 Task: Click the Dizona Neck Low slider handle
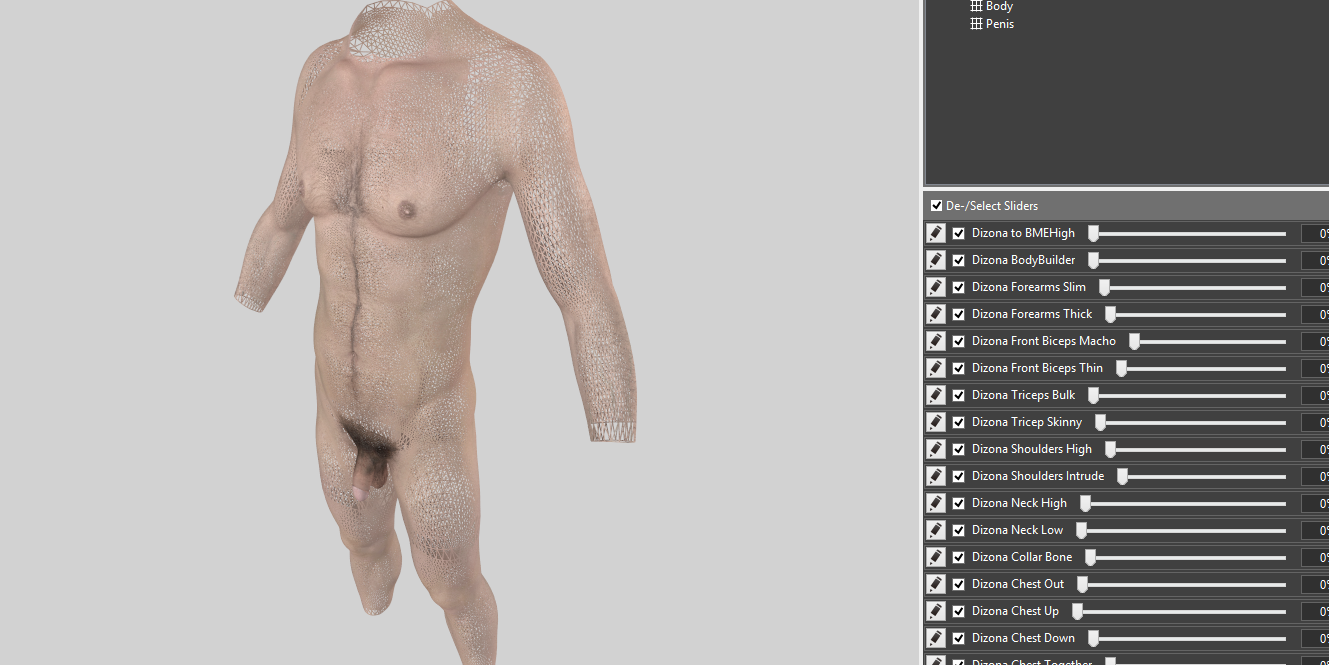pos(1081,530)
